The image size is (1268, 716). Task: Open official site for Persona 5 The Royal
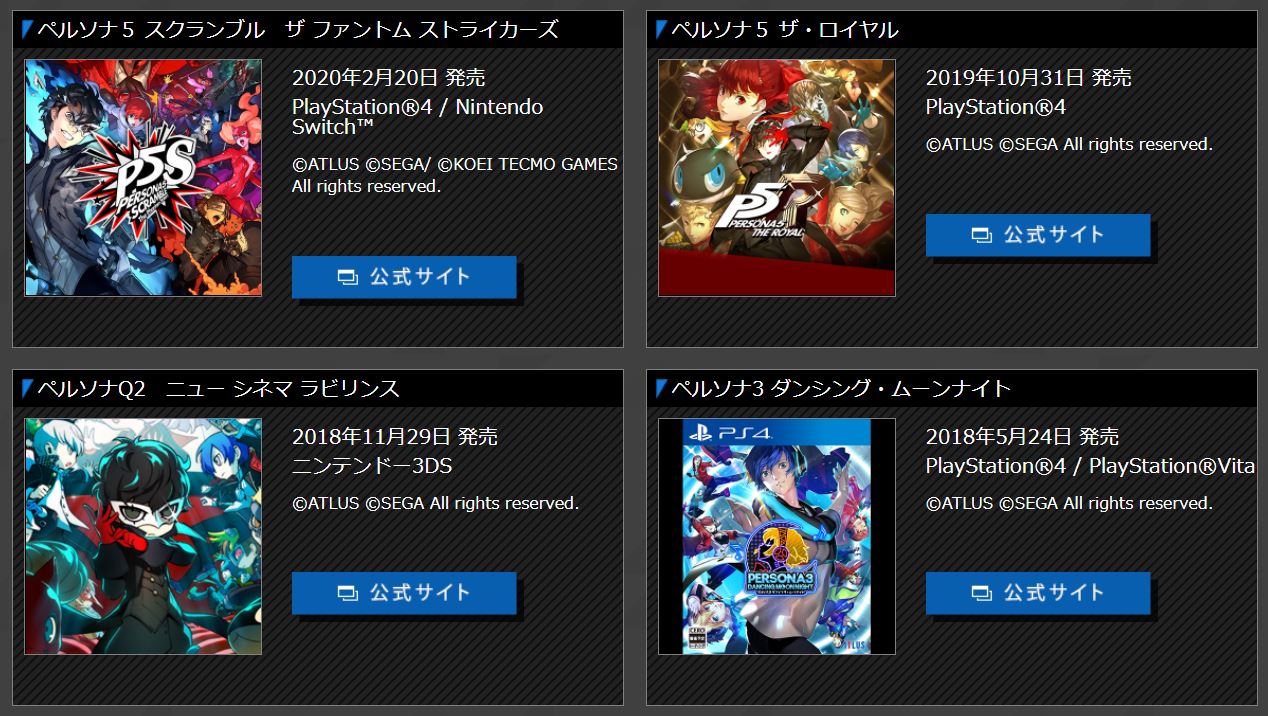pyautogui.click(x=1038, y=235)
